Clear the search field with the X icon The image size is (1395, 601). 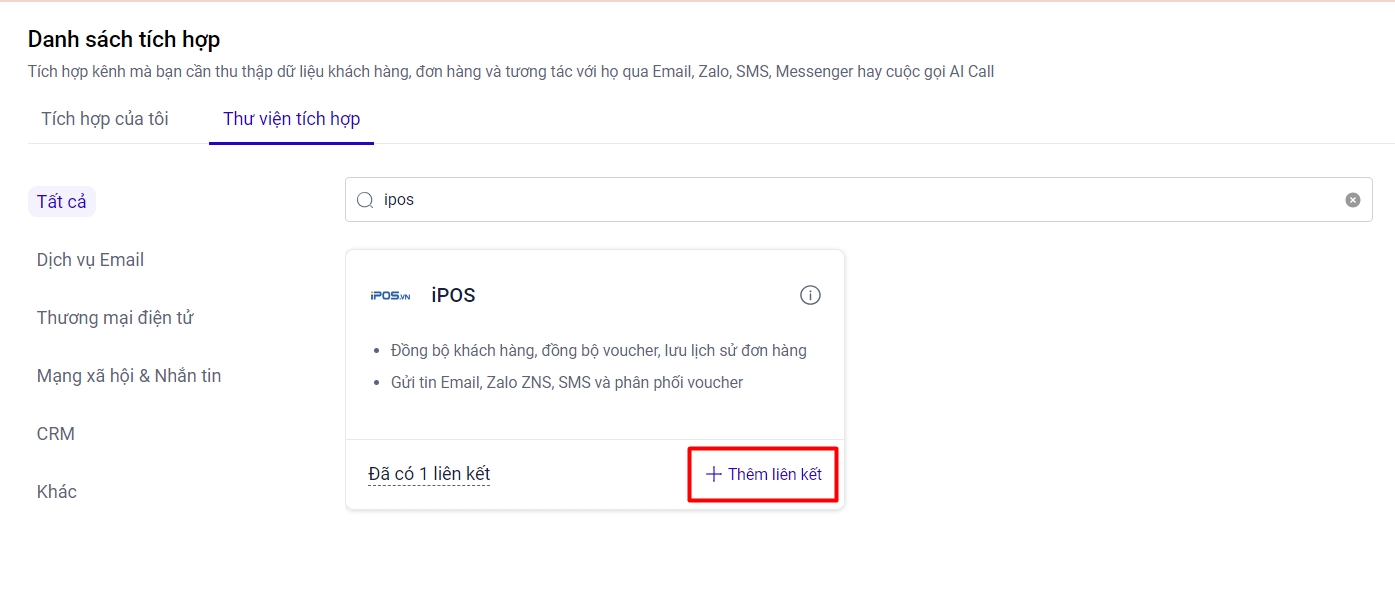(x=1352, y=200)
